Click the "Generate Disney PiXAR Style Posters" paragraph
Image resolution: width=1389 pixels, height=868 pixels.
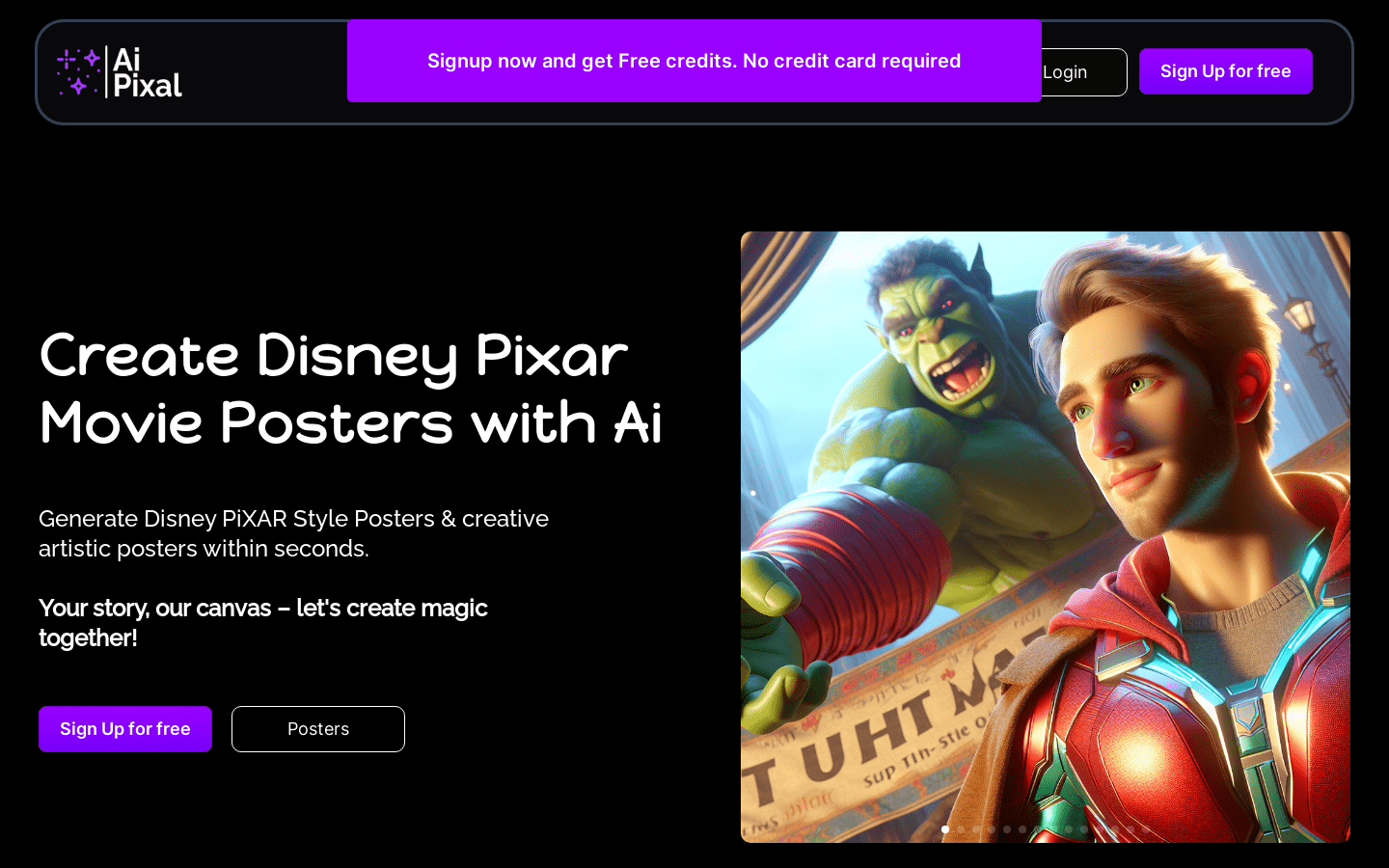point(294,533)
